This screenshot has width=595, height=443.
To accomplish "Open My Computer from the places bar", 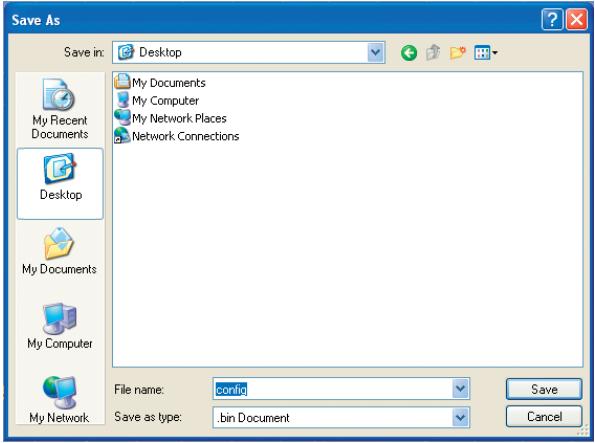I will click(x=60, y=326).
